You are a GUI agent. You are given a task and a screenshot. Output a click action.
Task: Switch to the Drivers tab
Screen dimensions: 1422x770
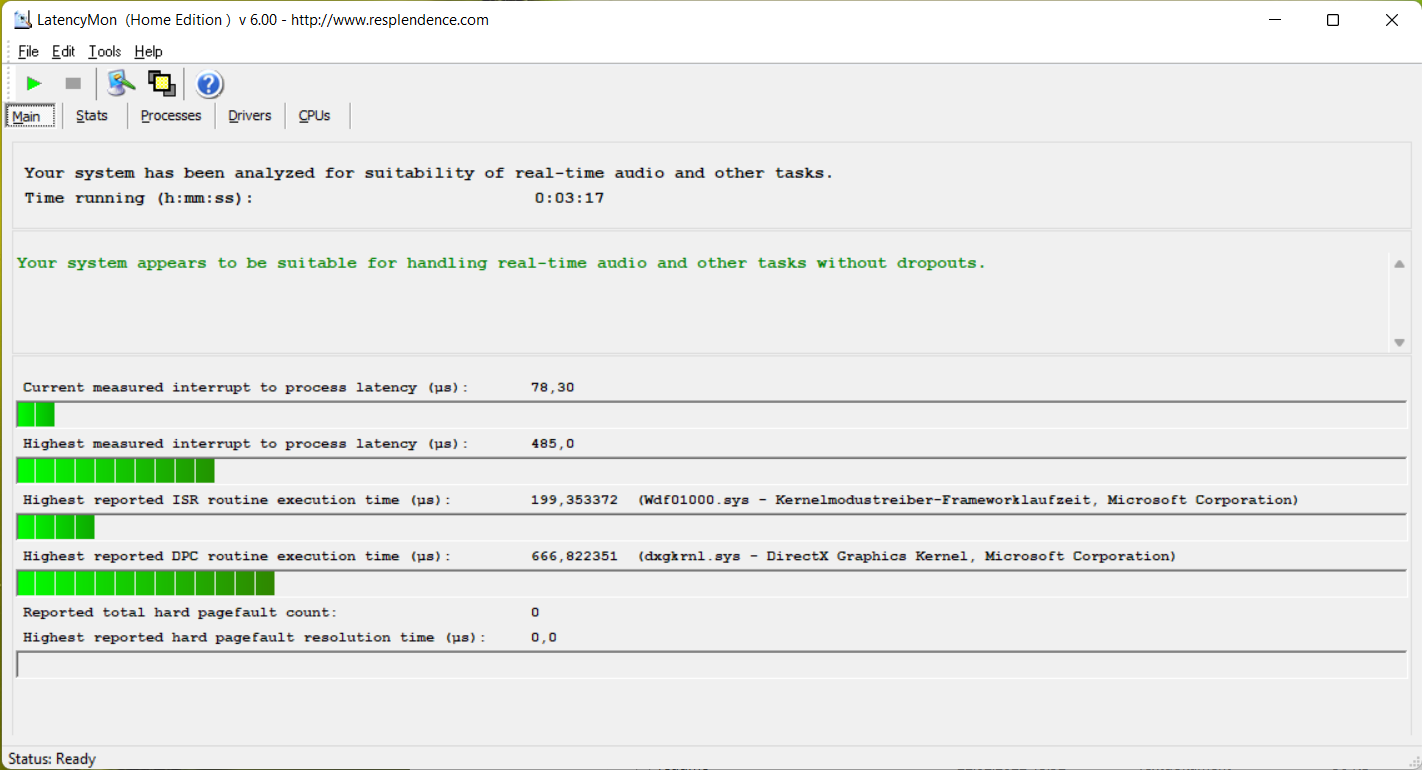pyautogui.click(x=250, y=116)
